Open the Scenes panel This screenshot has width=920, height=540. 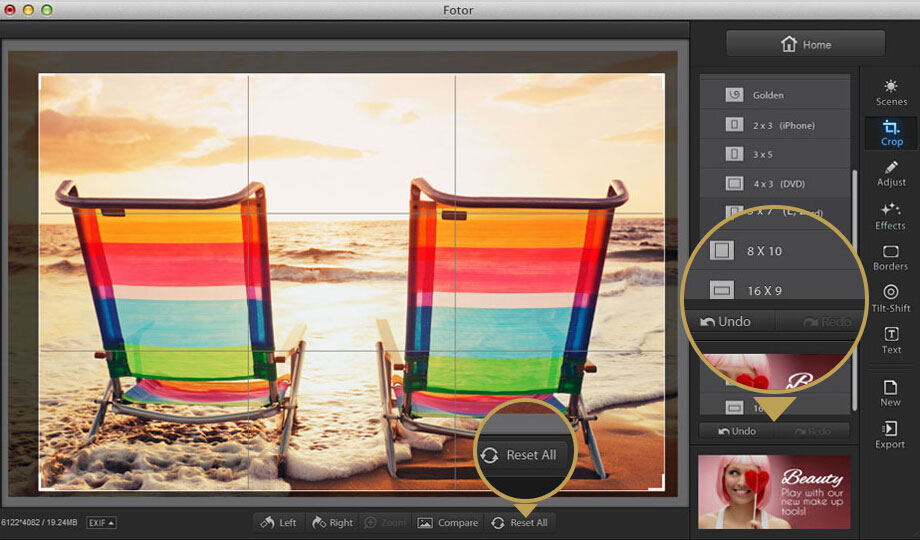[891, 94]
